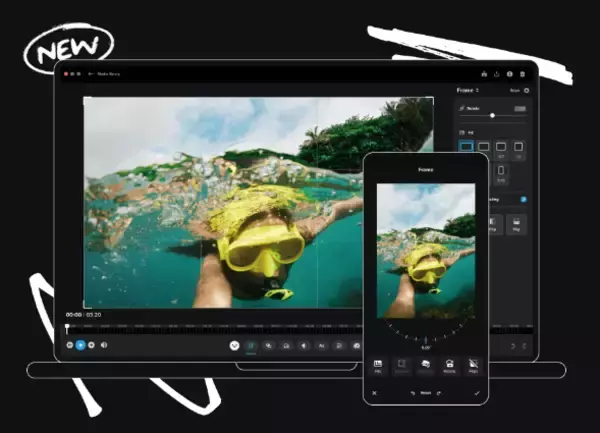The height and width of the screenshot is (433, 600).
Task: Click the redo arrow at laptop bottom-right corner
Action: [x=524, y=346]
